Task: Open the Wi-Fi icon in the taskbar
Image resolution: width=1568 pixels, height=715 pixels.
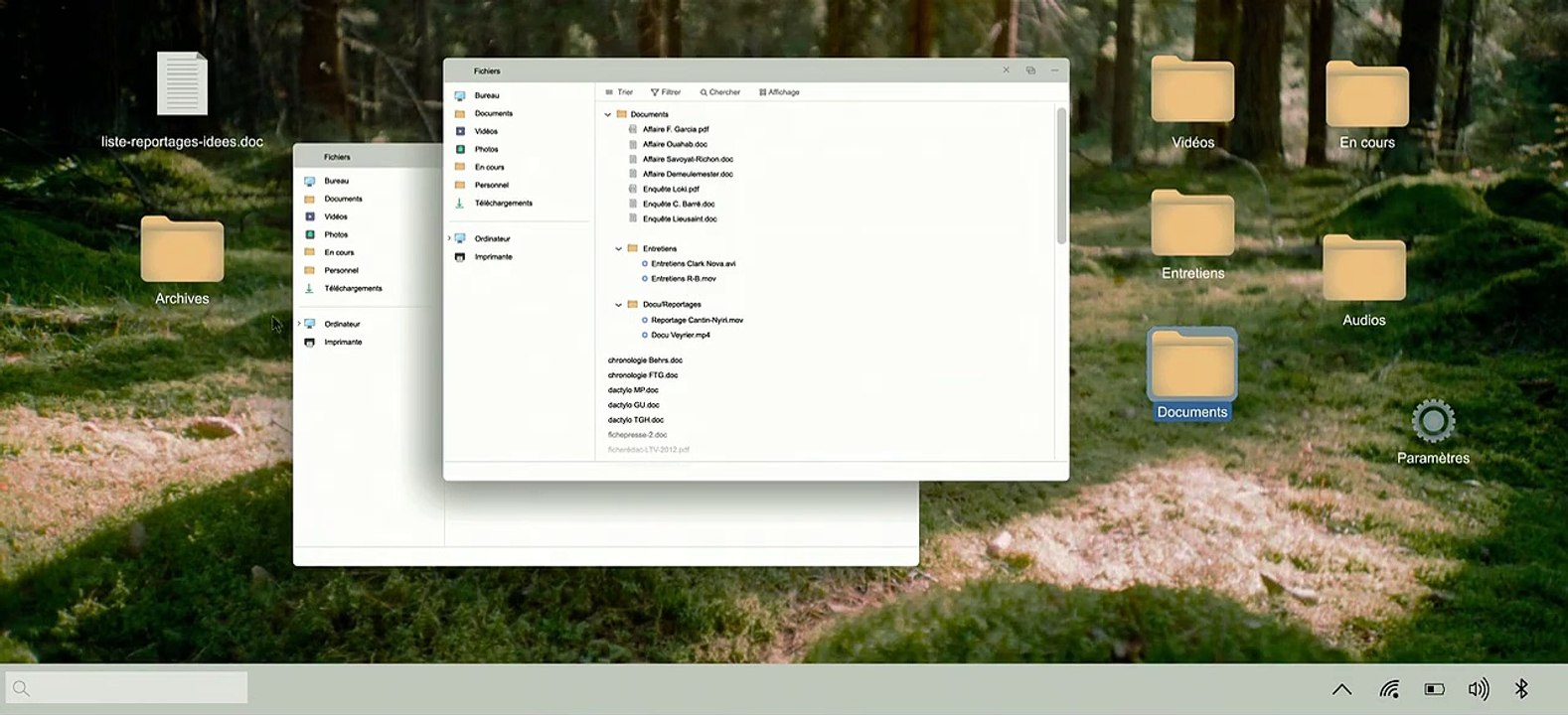Action: (1389, 689)
